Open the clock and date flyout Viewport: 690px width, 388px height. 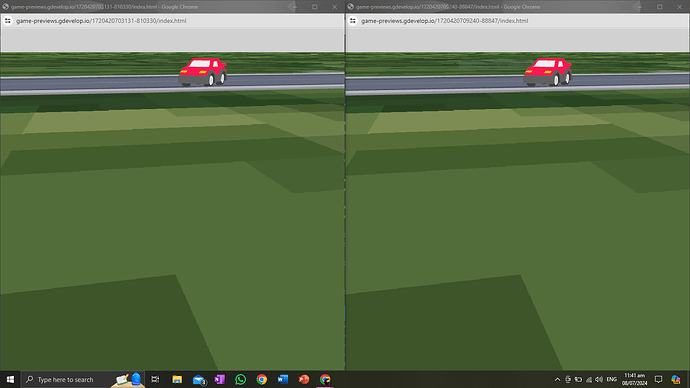click(x=635, y=379)
